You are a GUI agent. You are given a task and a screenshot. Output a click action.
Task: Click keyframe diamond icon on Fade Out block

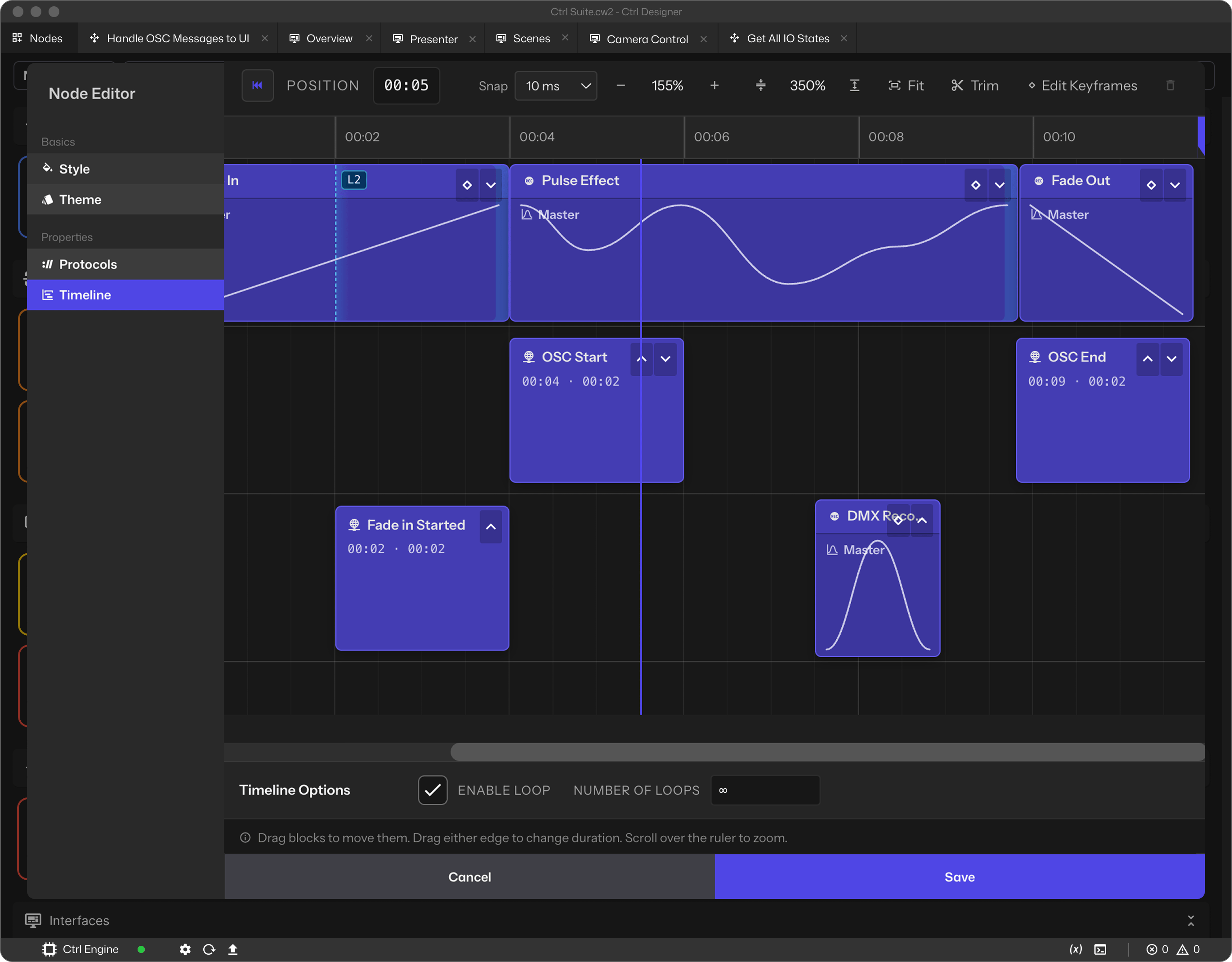click(1151, 185)
